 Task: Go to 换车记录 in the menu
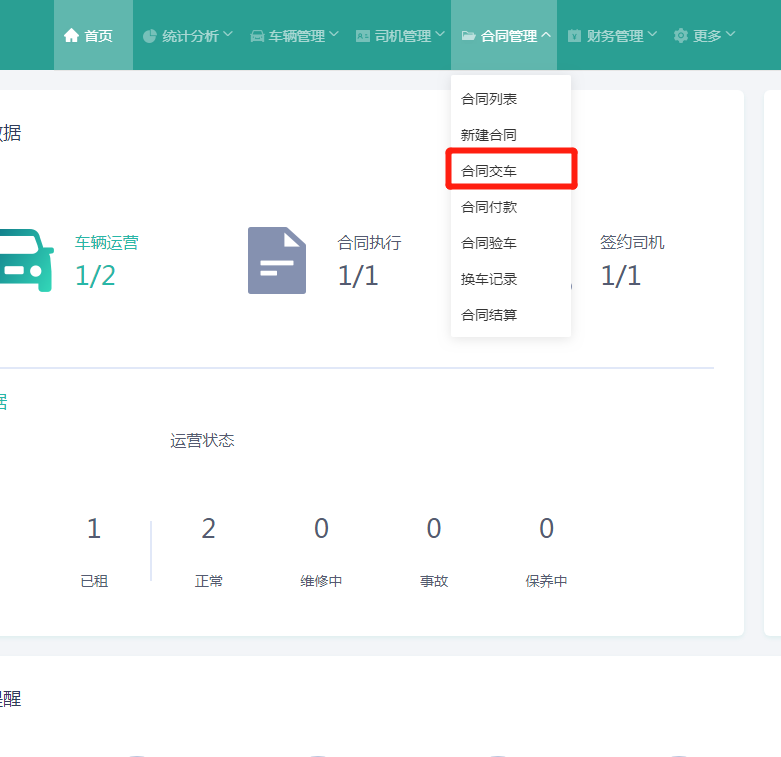pos(489,279)
